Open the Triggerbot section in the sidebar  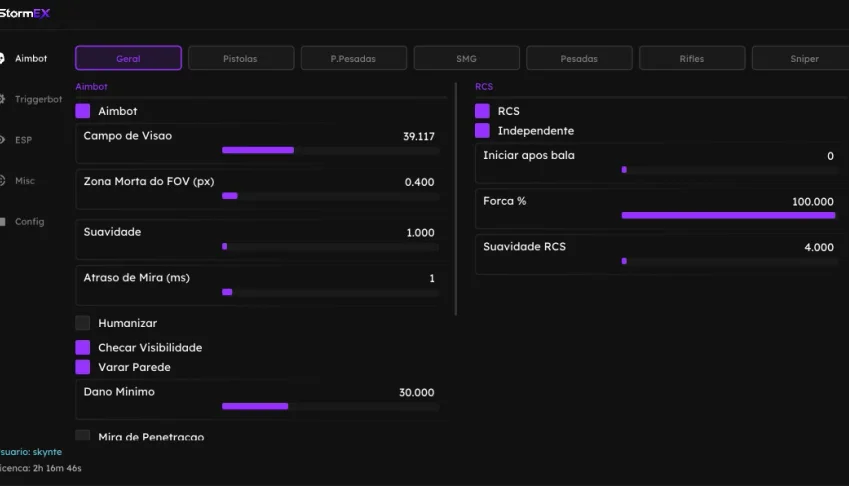tap(31, 99)
